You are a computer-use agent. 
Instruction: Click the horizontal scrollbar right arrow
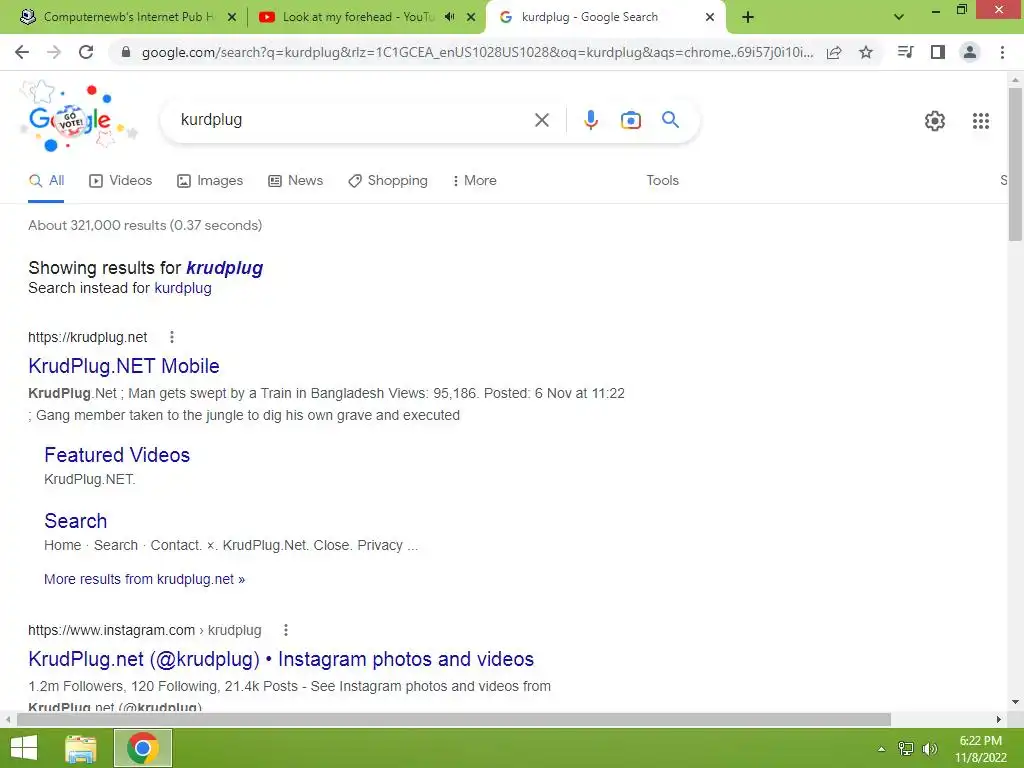[x=999, y=719]
